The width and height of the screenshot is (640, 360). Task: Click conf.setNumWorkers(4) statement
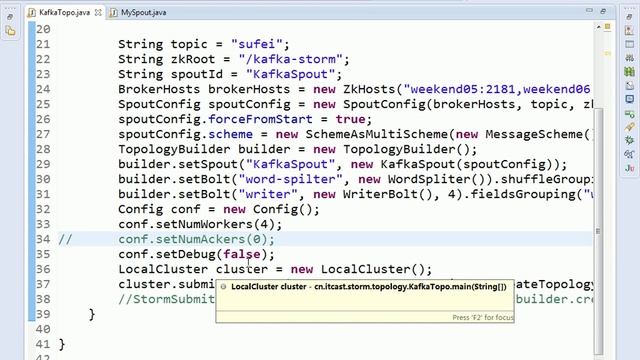pyautogui.click(x=200, y=224)
